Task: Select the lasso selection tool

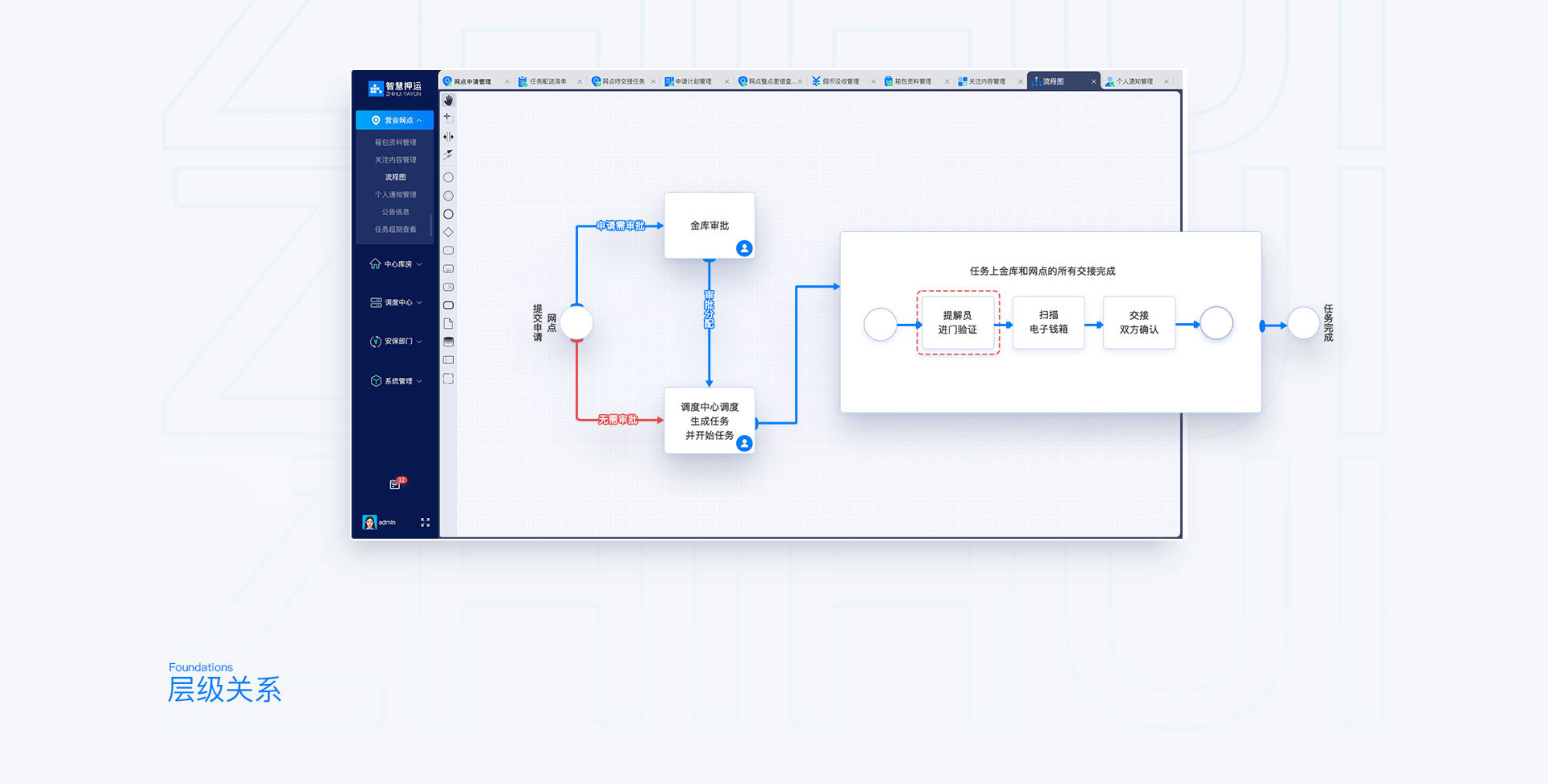Action: pyautogui.click(x=448, y=118)
